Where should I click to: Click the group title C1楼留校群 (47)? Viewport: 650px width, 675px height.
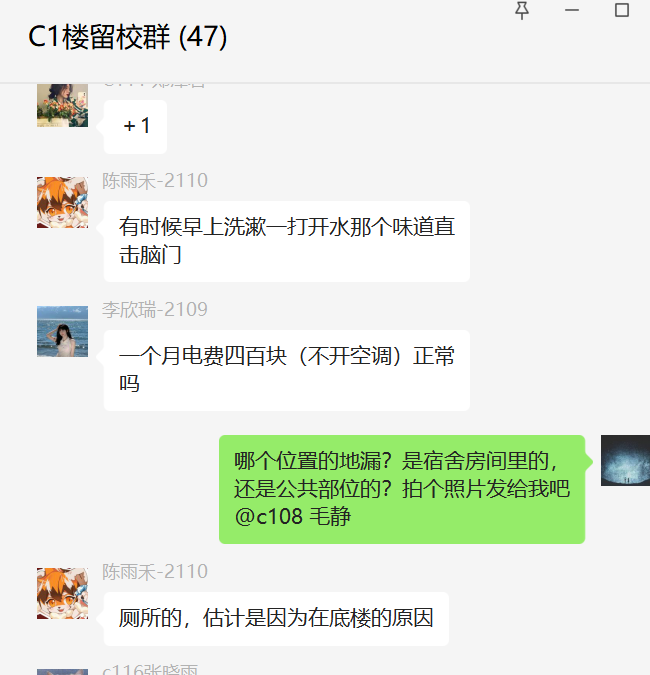pyautogui.click(x=127, y=37)
